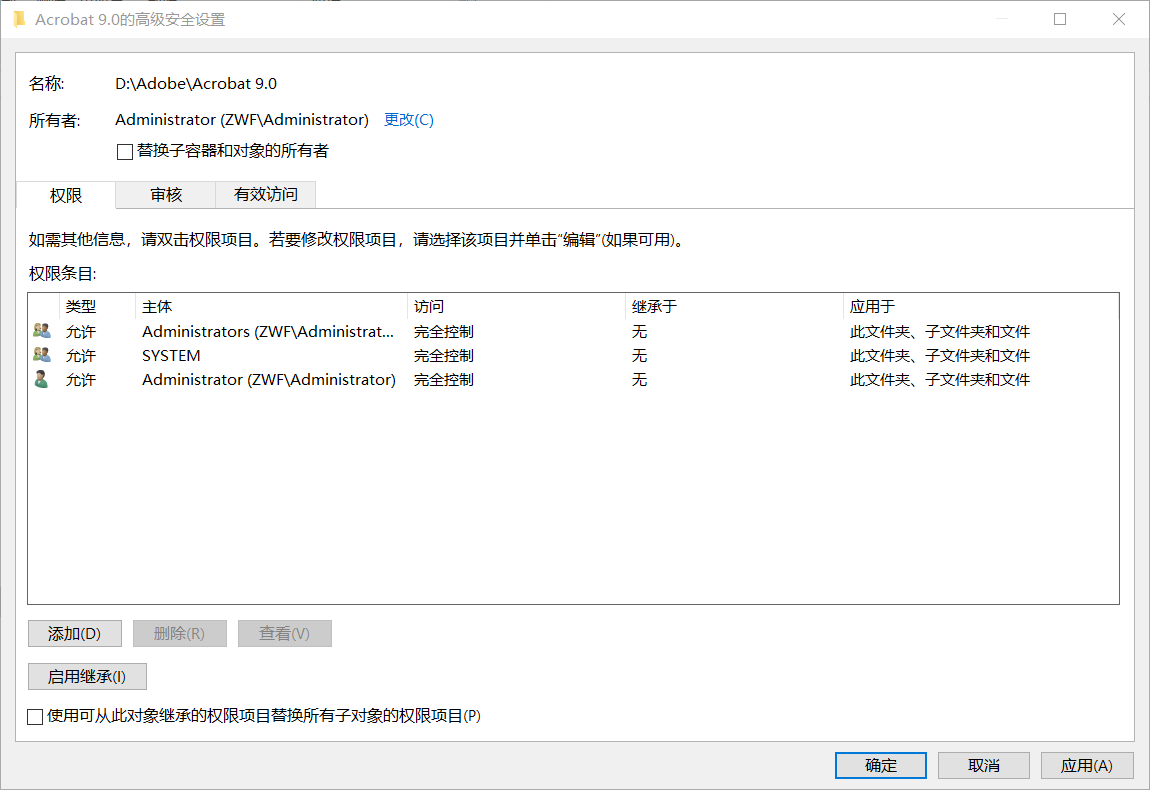Tick the 替换子容器和对象的所有者 checkbox

[x=125, y=152]
